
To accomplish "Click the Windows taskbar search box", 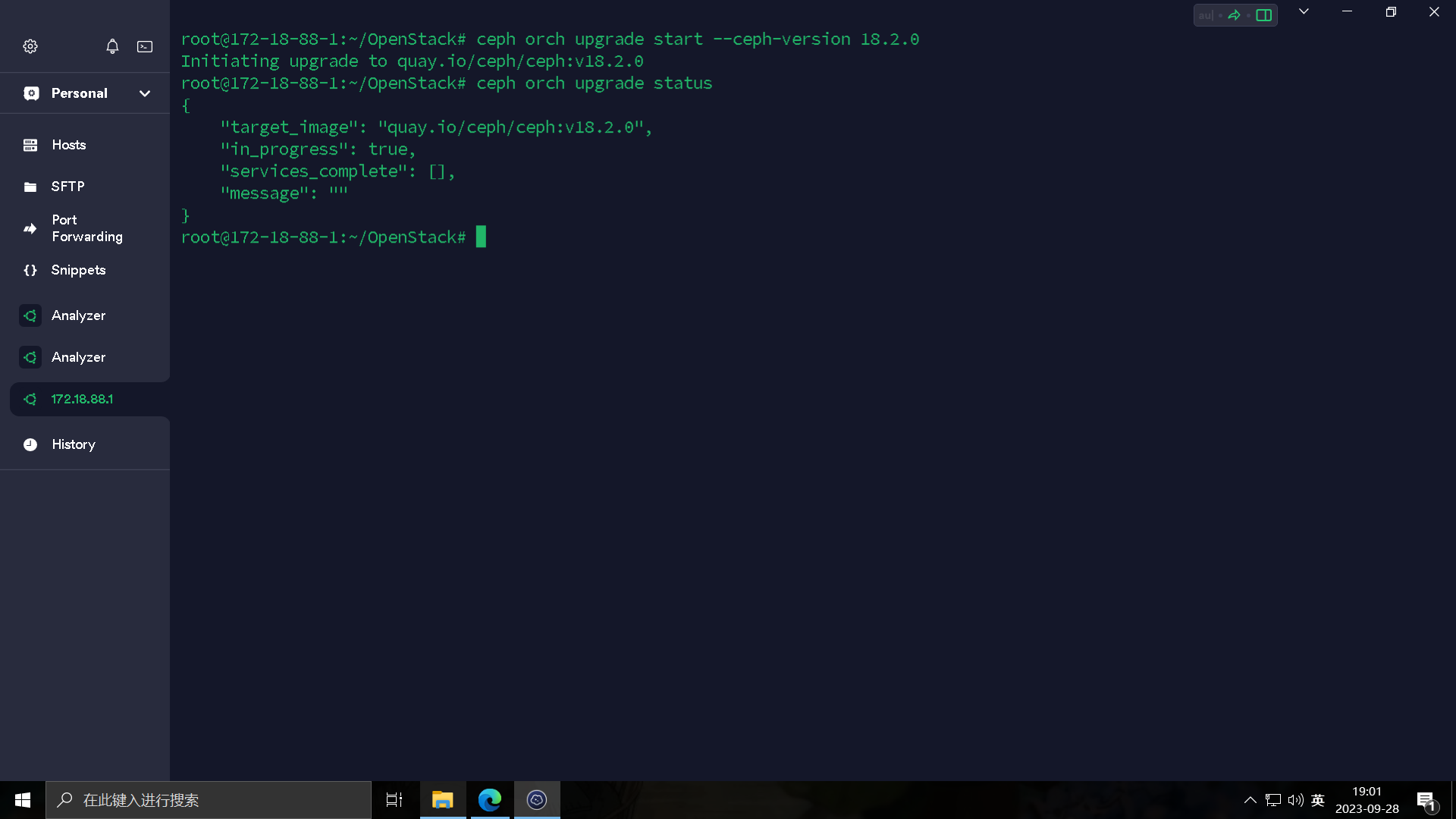I will click(x=209, y=800).
